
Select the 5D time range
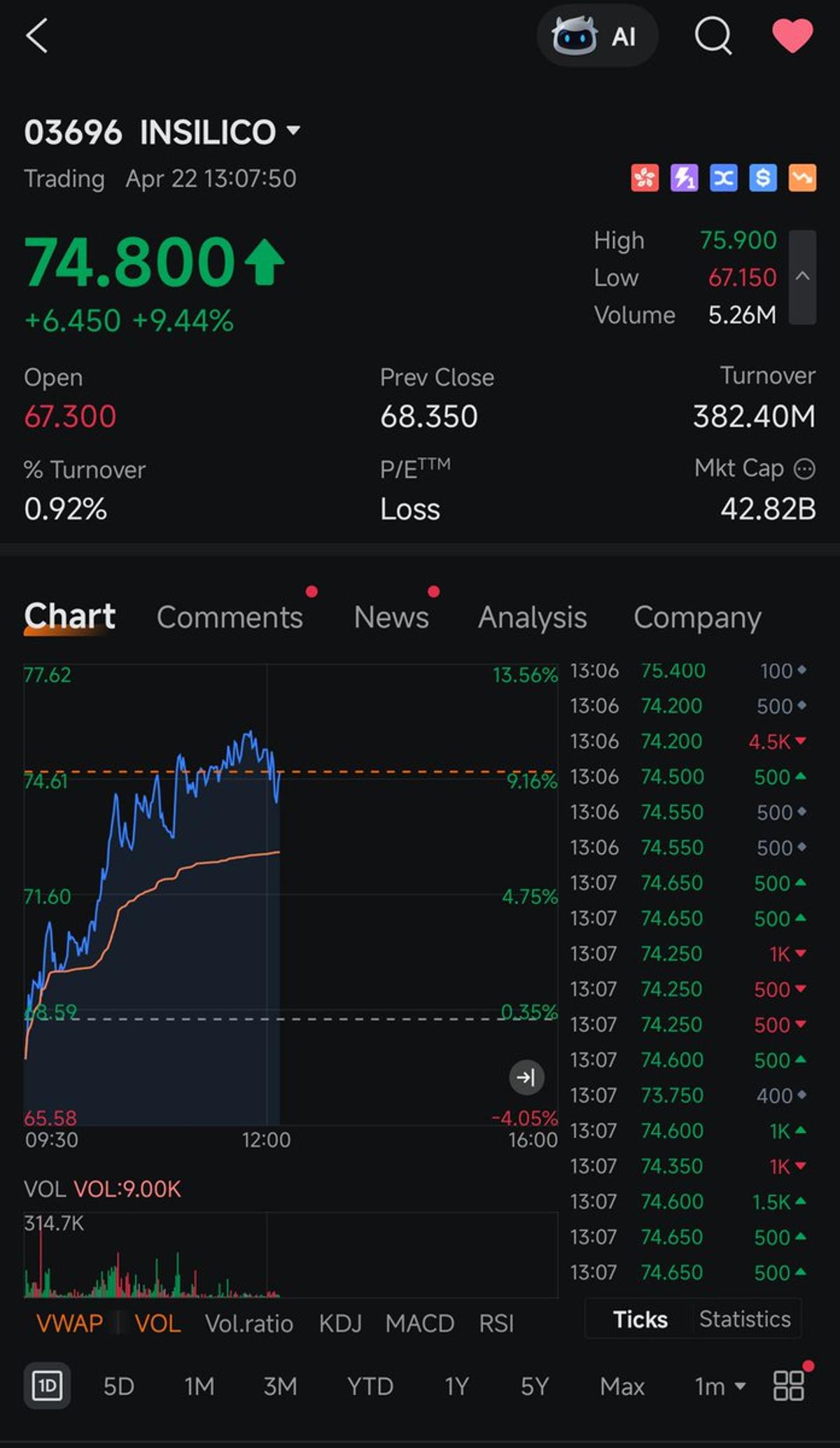118,1386
